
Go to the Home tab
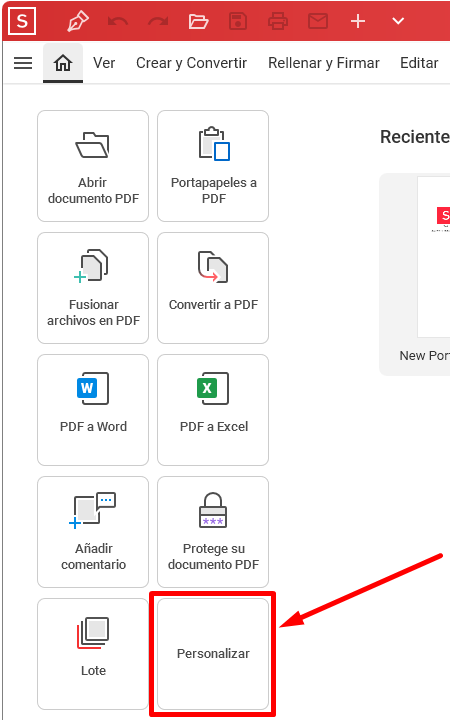point(63,63)
